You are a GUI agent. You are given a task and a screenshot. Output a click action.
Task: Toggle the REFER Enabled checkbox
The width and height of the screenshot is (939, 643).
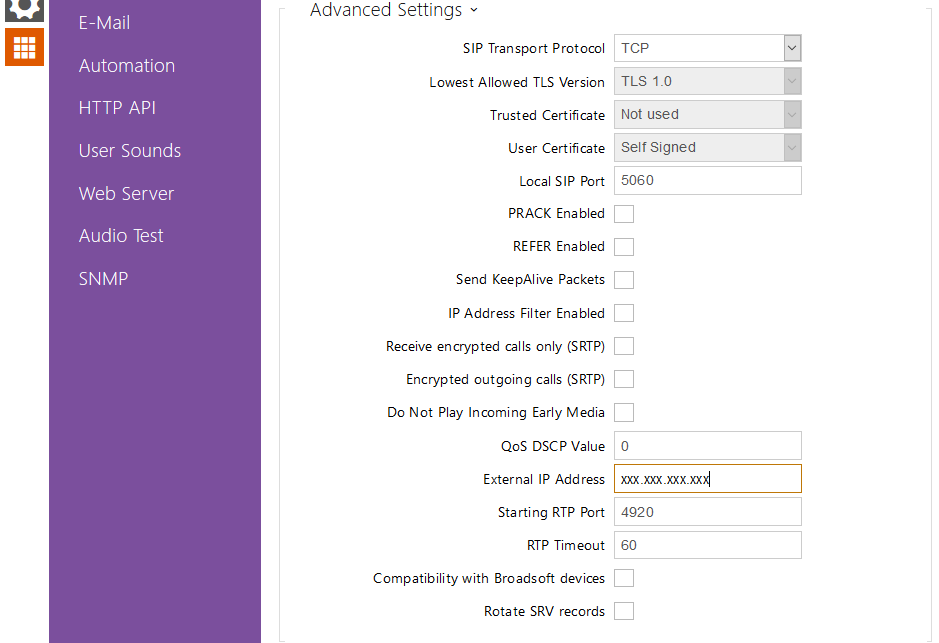click(624, 247)
